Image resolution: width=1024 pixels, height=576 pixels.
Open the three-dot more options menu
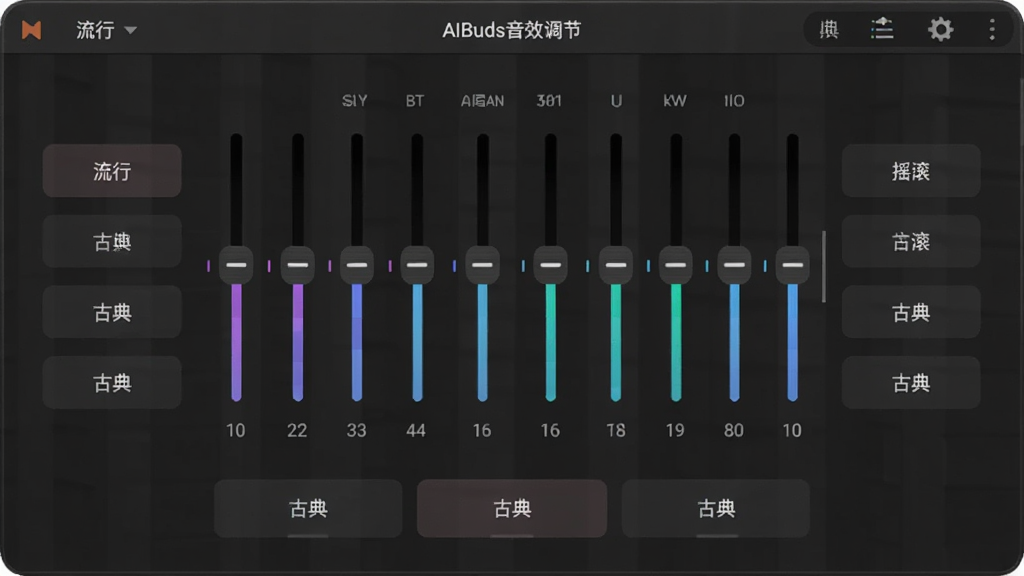click(x=992, y=29)
